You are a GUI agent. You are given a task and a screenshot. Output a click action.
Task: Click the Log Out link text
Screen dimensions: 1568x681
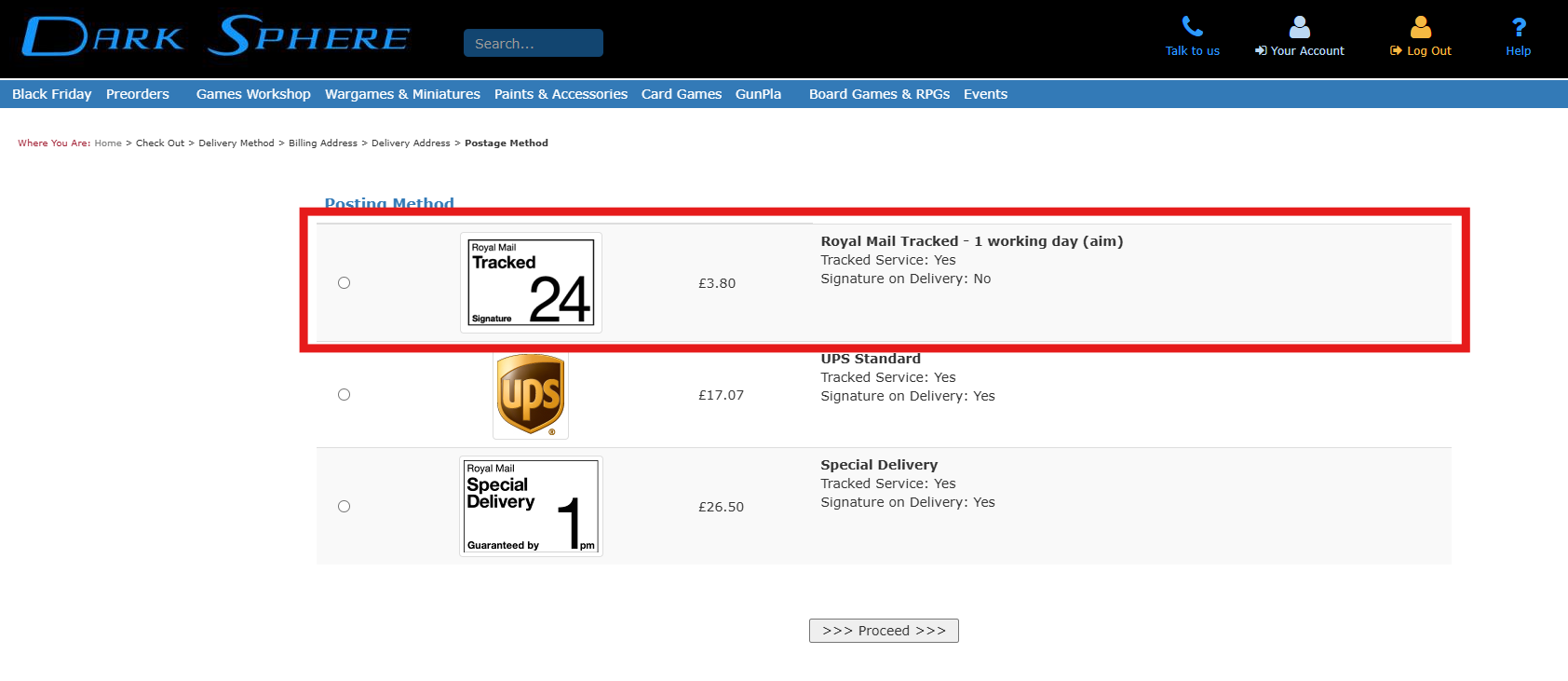click(1429, 51)
